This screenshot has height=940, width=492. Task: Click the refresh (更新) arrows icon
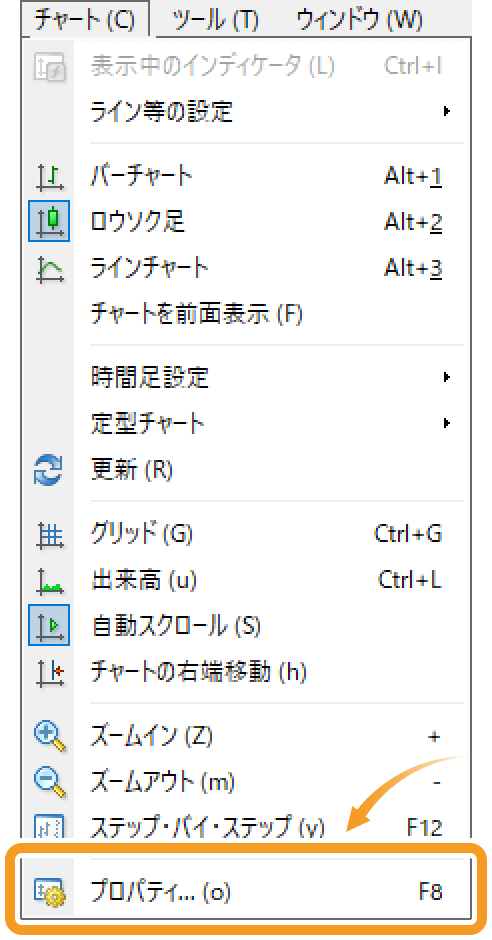coord(49,469)
